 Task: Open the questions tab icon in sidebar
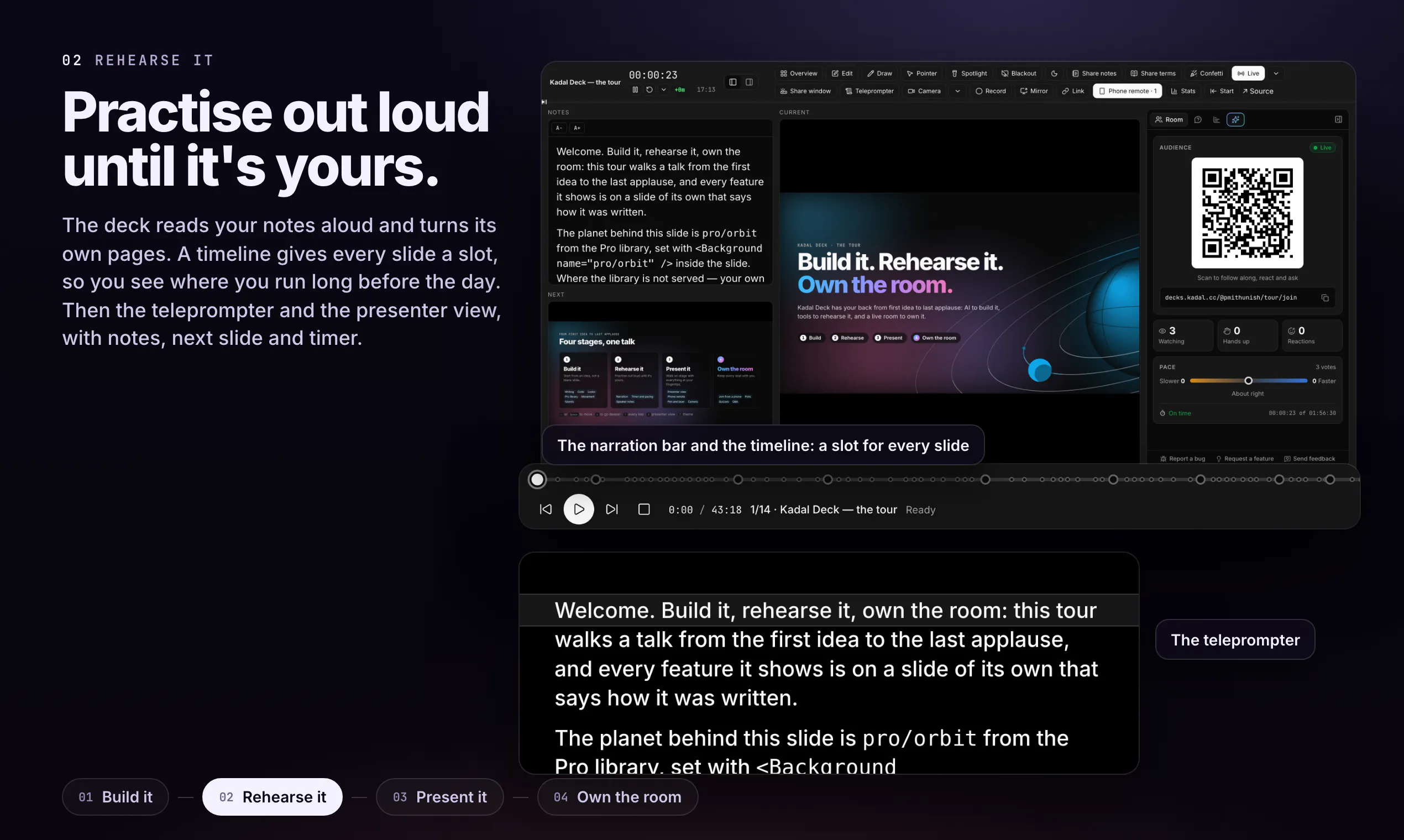pyautogui.click(x=1198, y=119)
